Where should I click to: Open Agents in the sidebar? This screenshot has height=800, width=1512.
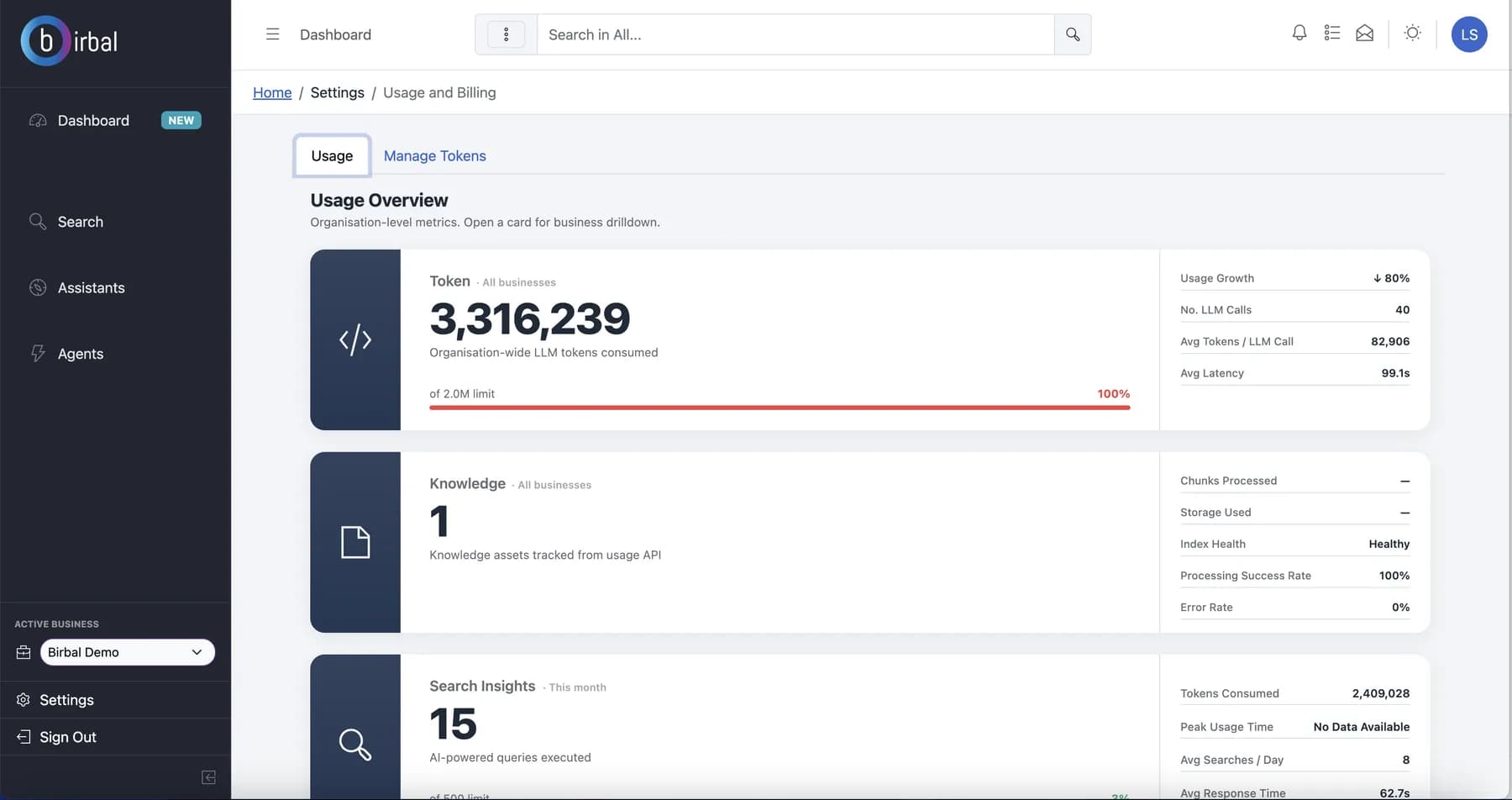pos(81,354)
